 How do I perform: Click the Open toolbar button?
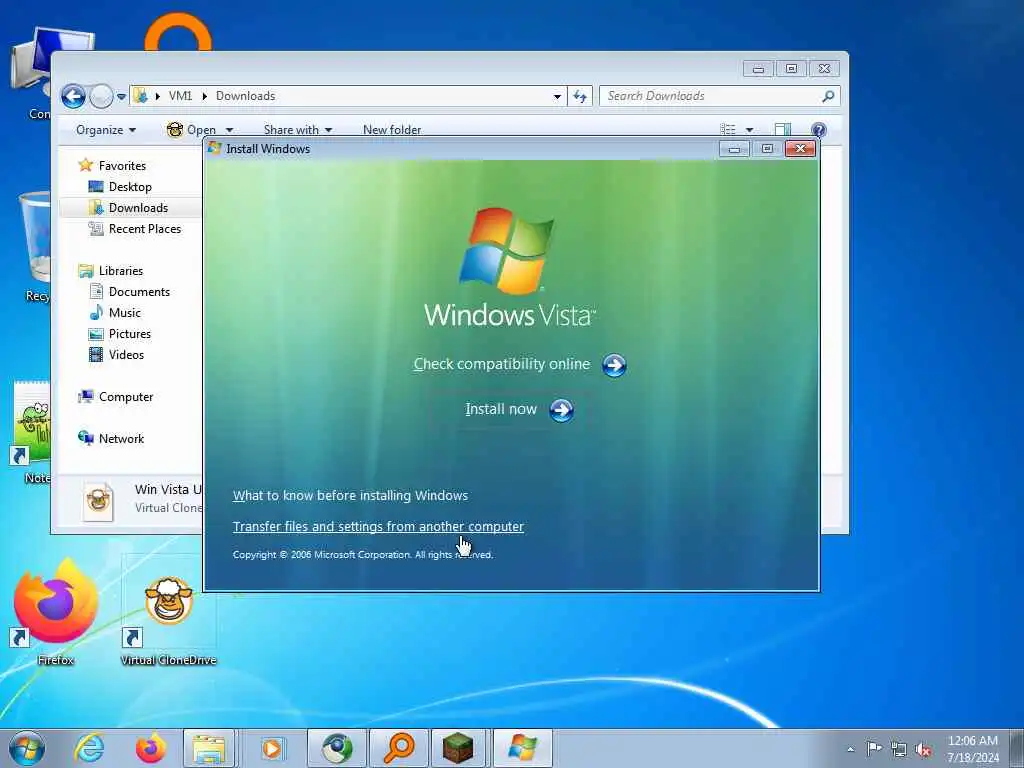191,130
